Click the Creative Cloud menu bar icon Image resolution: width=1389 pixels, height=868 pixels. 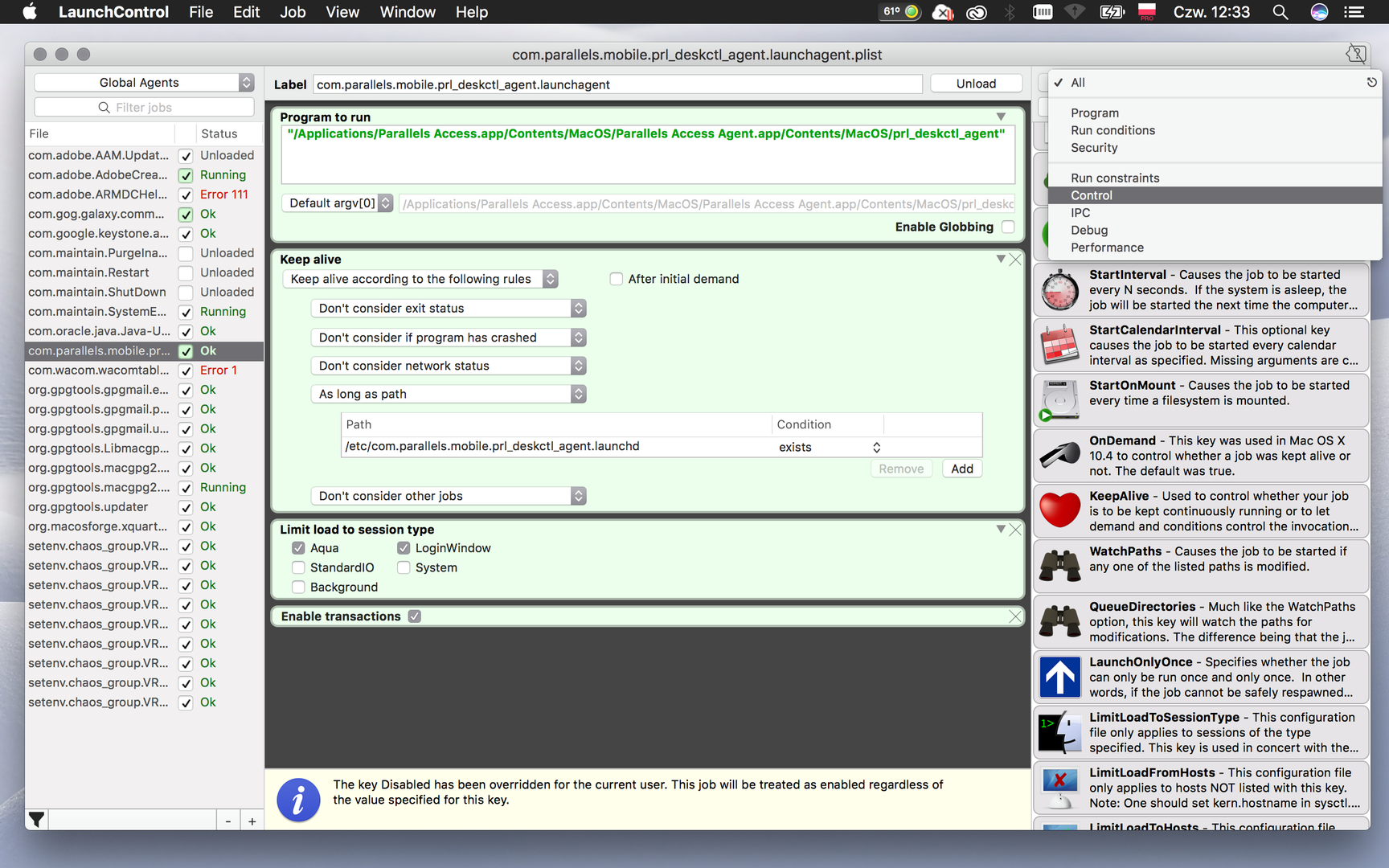click(x=977, y=12)
